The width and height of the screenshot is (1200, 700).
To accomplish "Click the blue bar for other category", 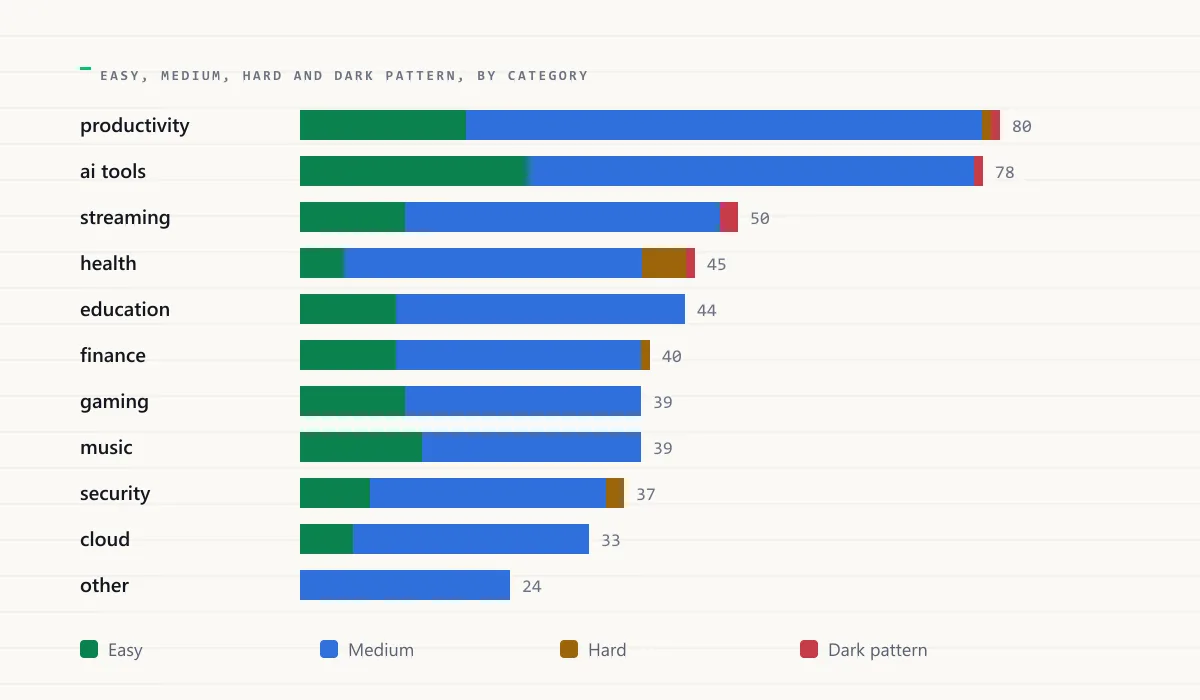I will coord(405,585).
